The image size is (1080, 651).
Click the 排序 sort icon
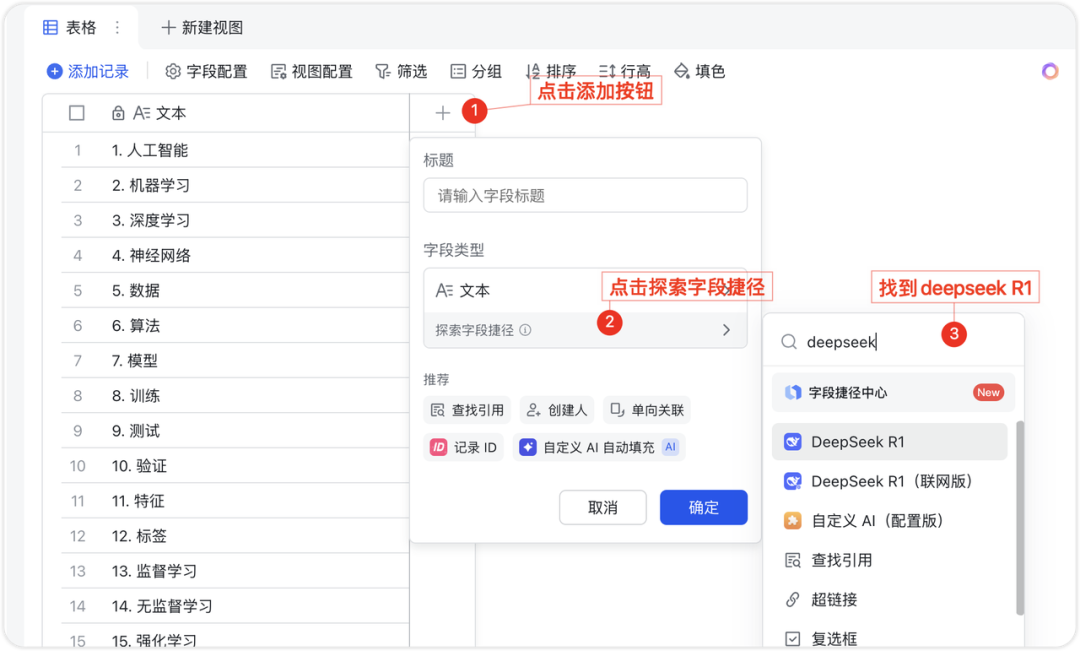[x=532, y=71]
